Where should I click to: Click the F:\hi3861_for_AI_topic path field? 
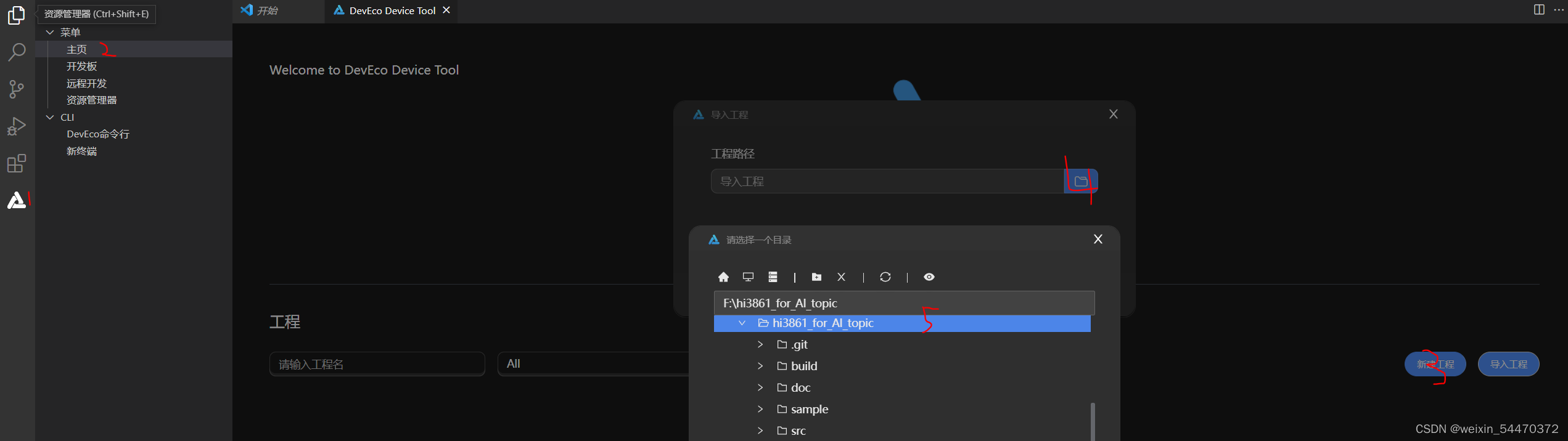pyautogui.click(x=904, y=303)
